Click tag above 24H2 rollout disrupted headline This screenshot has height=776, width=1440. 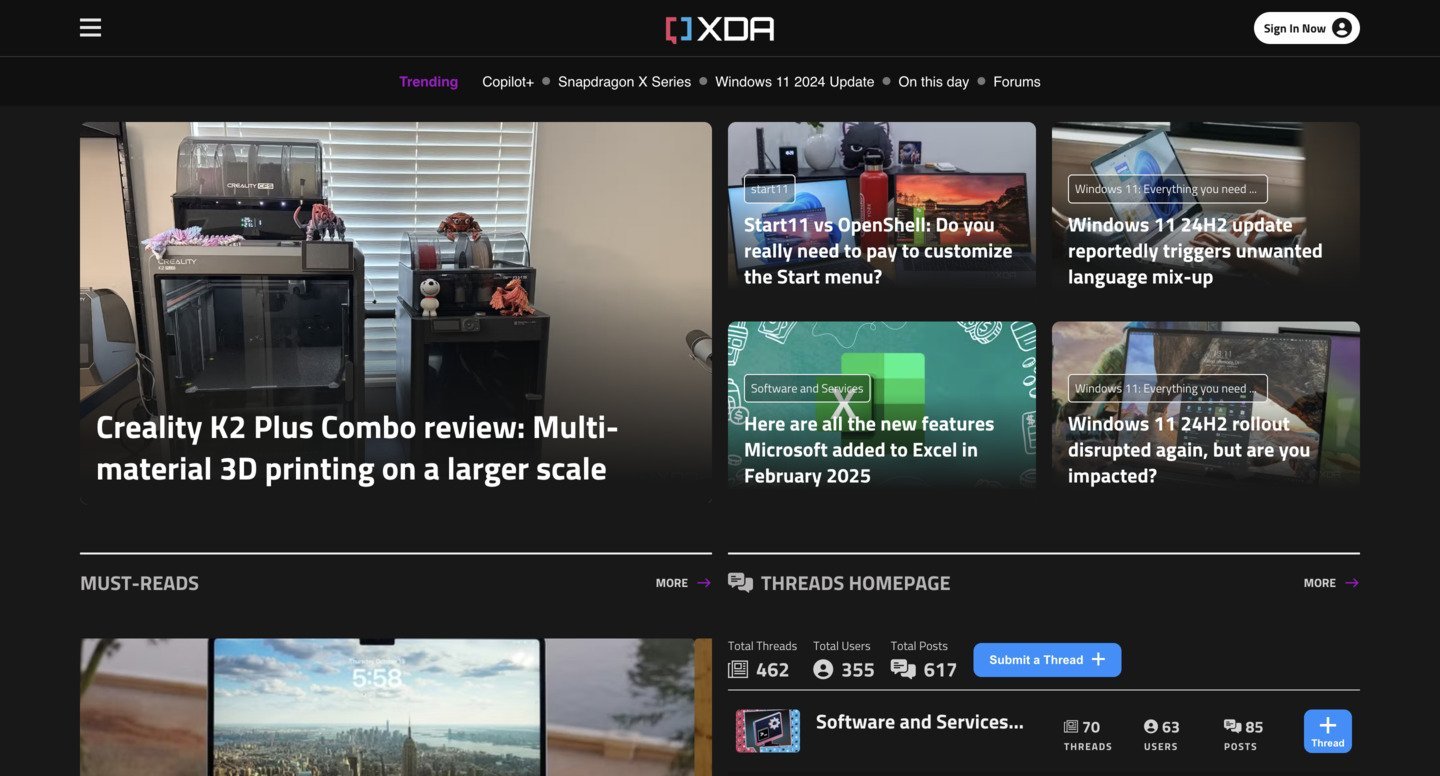click(1167, 388)
